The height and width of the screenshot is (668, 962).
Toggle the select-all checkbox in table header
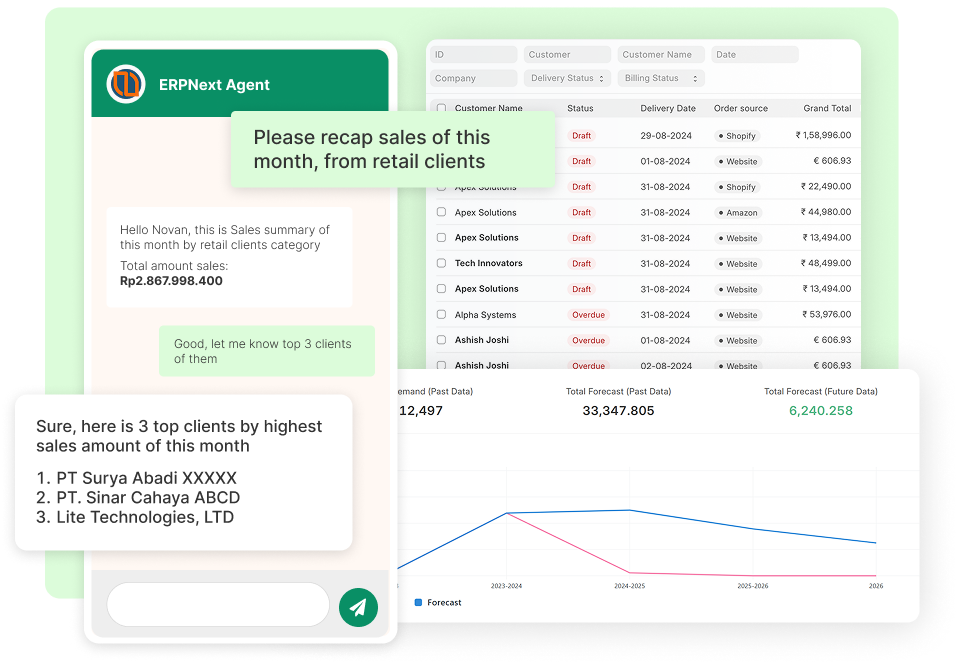pyautogui.click(x=441, y=108)
